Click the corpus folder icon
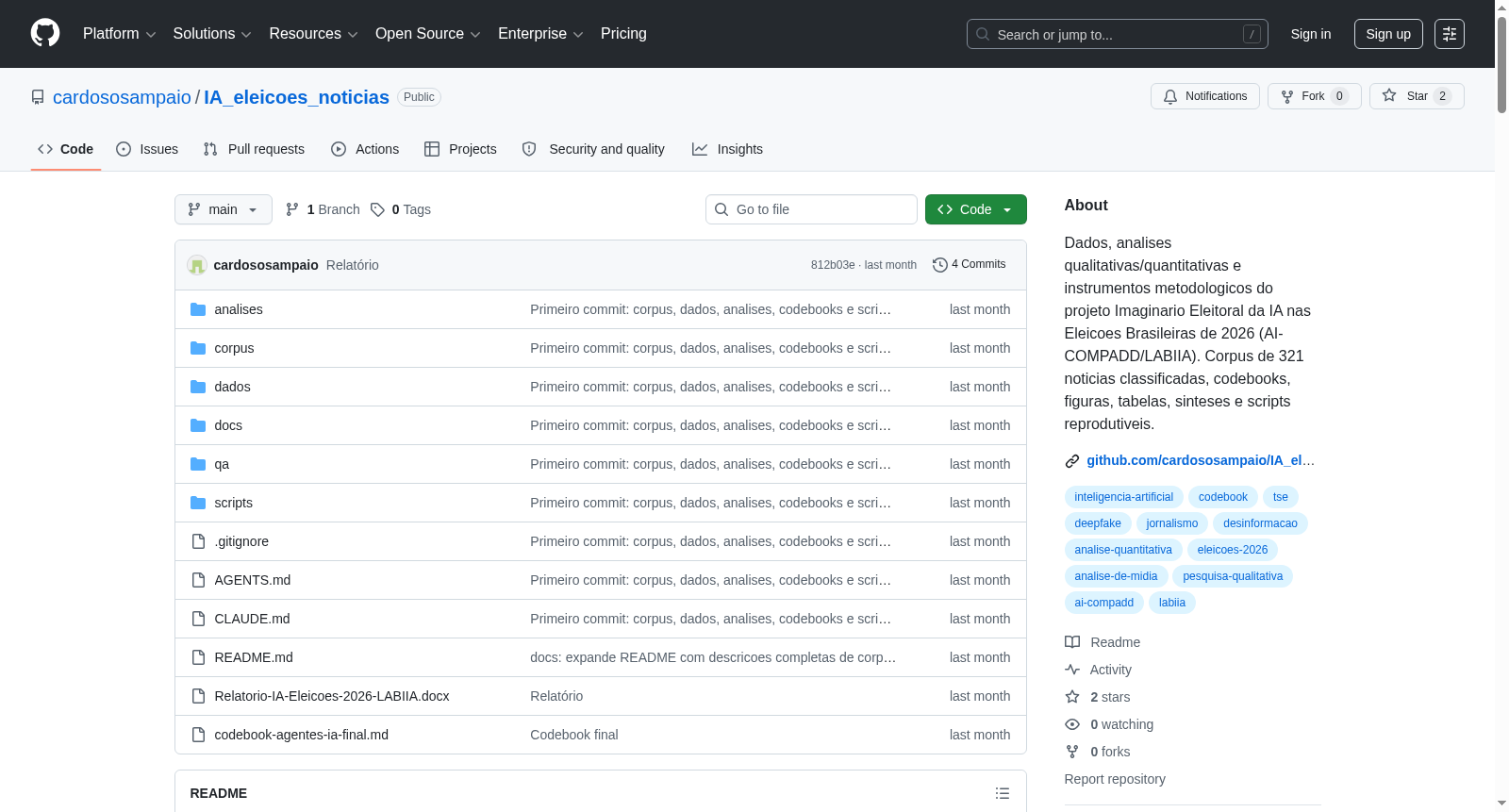The width and height of the screenshot is (1509, 812). click(198, 348)
